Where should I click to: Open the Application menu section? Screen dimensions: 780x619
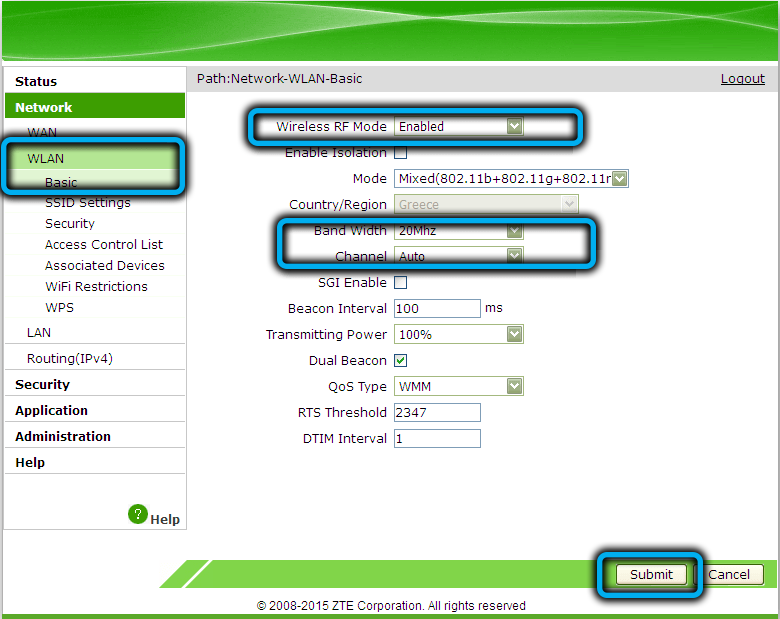(51, 411)
